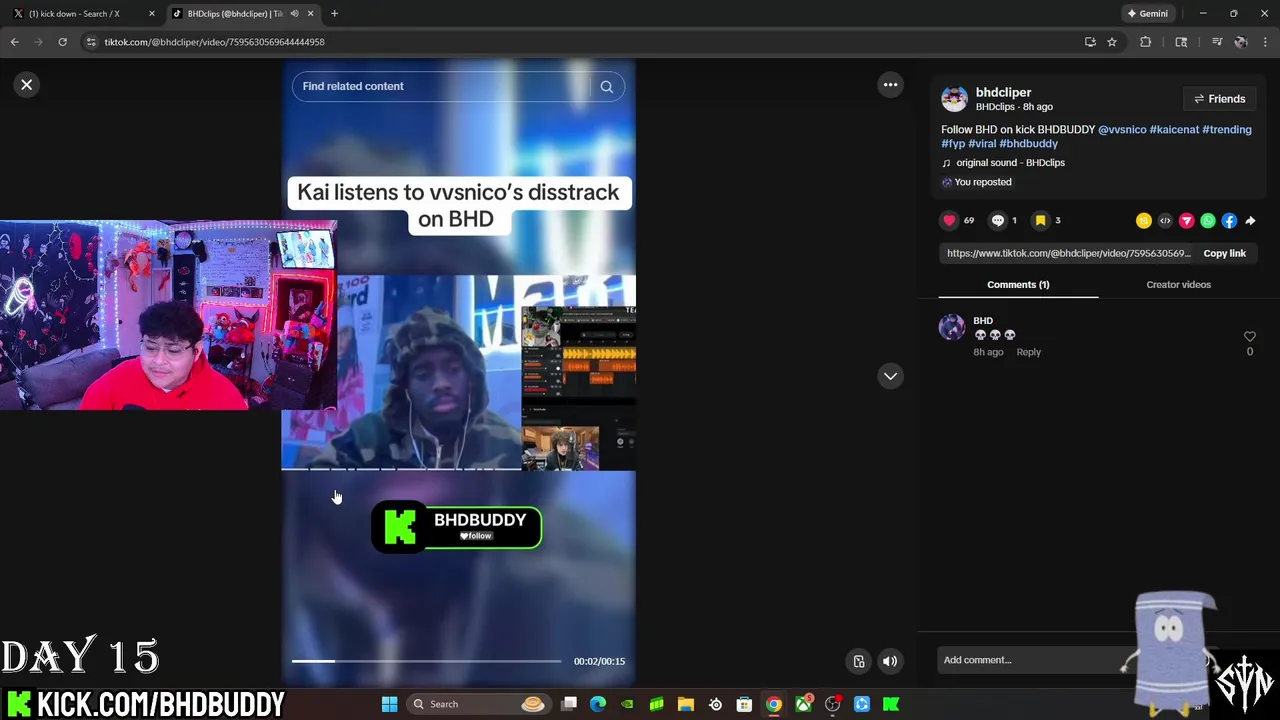The image size is (1280, 720).
Task: Open comments via speech bubble icon
Action: coord(997,221)
